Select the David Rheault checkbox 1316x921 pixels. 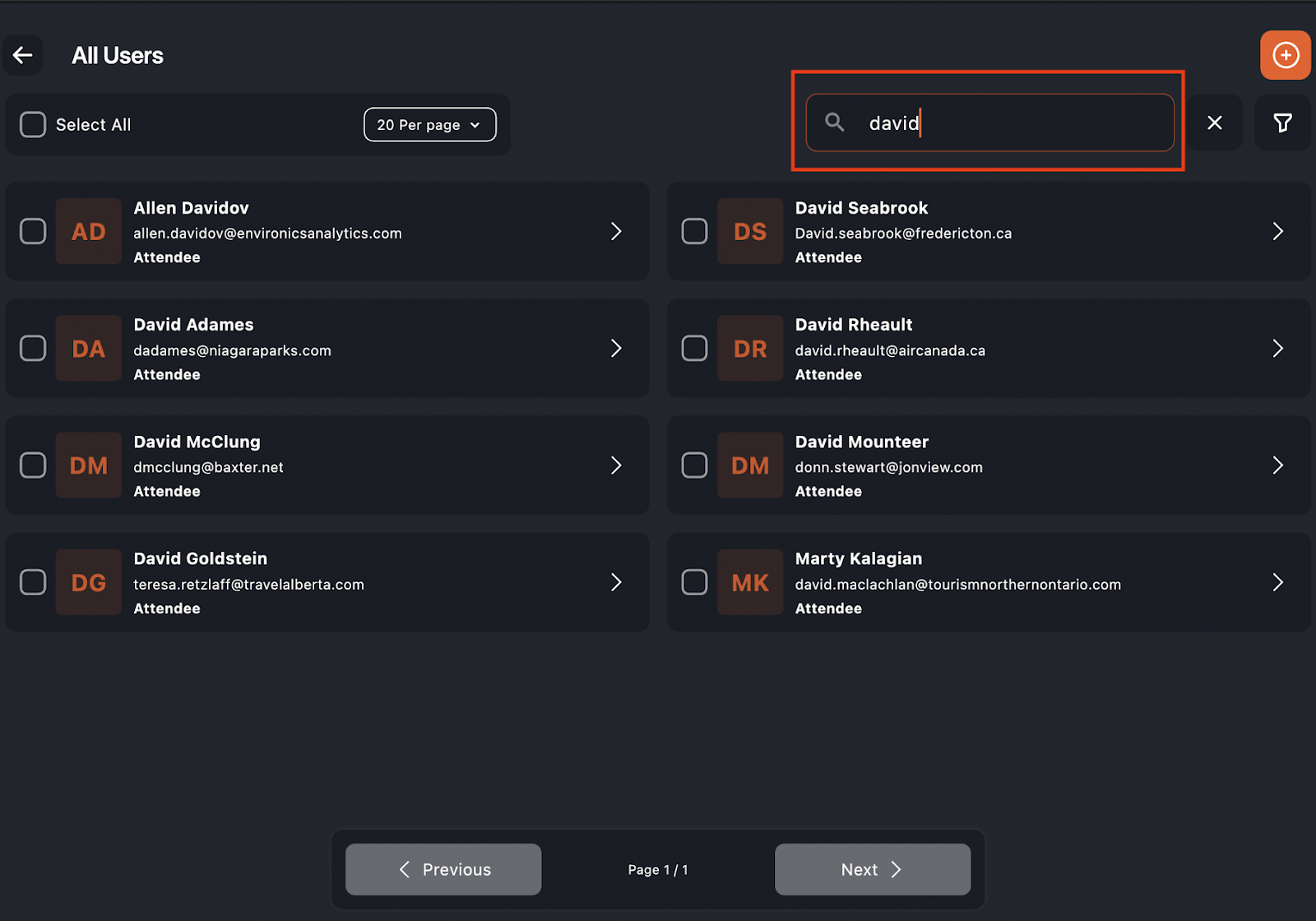coord(694,349)
